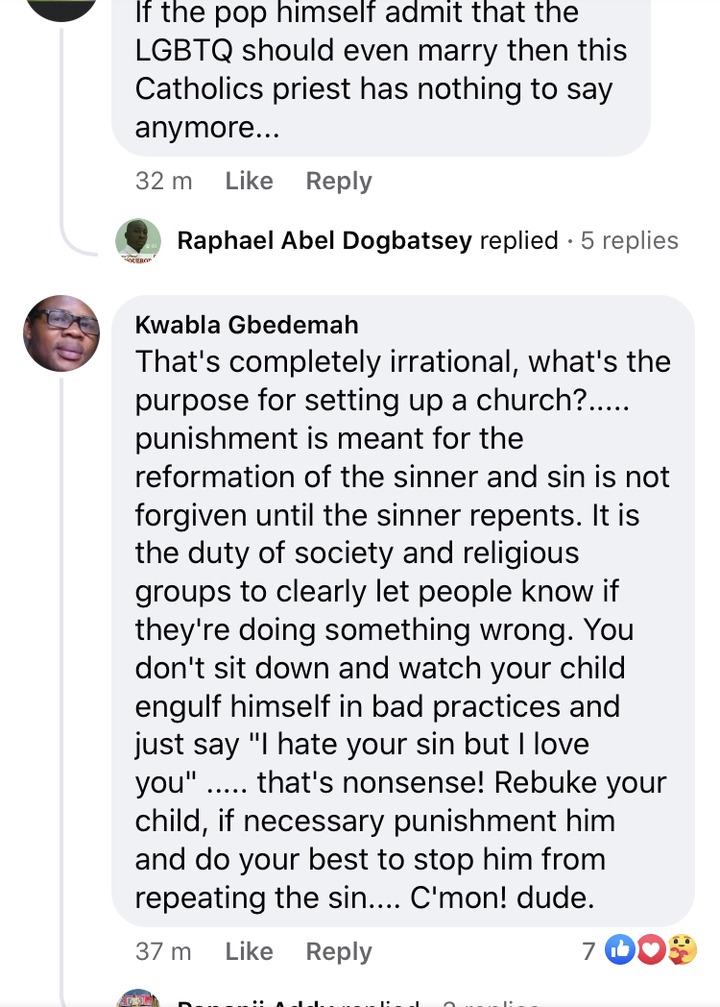
Task: Tap the partial avatar at top left
Action: coord(60,8)
